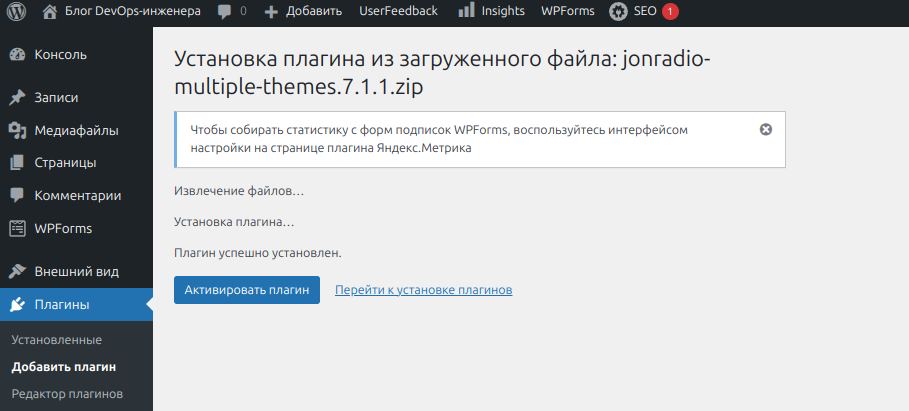Open the Консоль dashboard menu
This screenshot has height=411, width=909.
point(60,55)
